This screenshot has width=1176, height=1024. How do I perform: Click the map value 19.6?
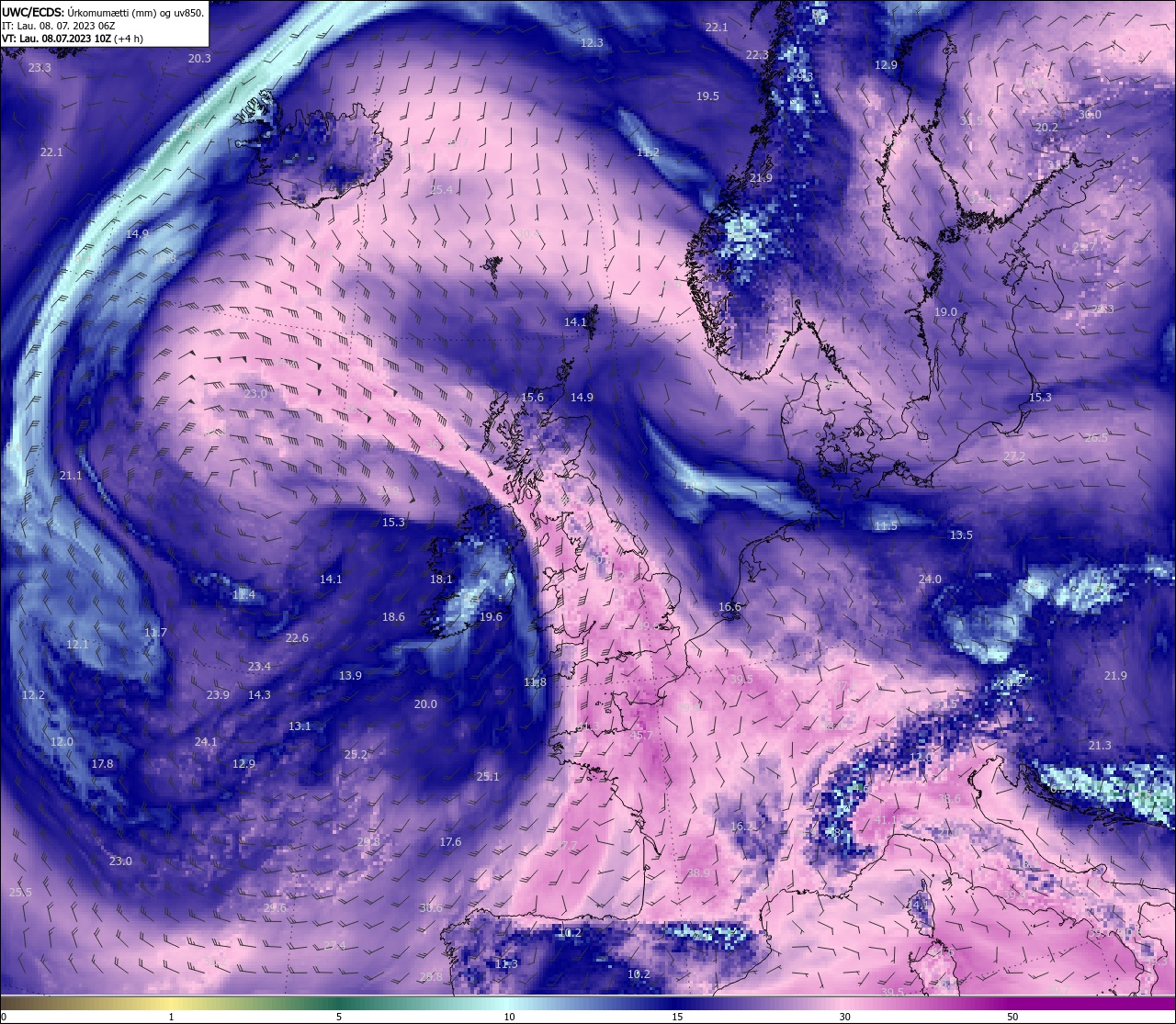pos(491,617)
